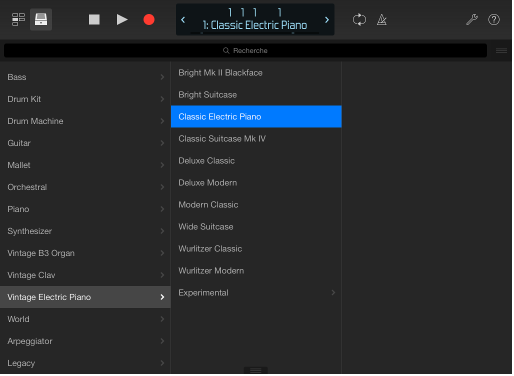Choose the Deluxe Modern patch

pos(256,183)
